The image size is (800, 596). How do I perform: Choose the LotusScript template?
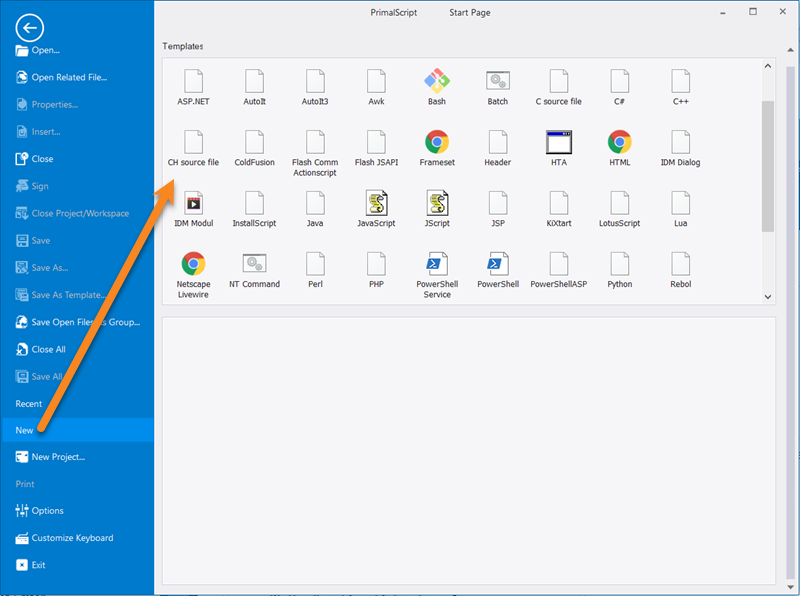click(x=619, y=209)
